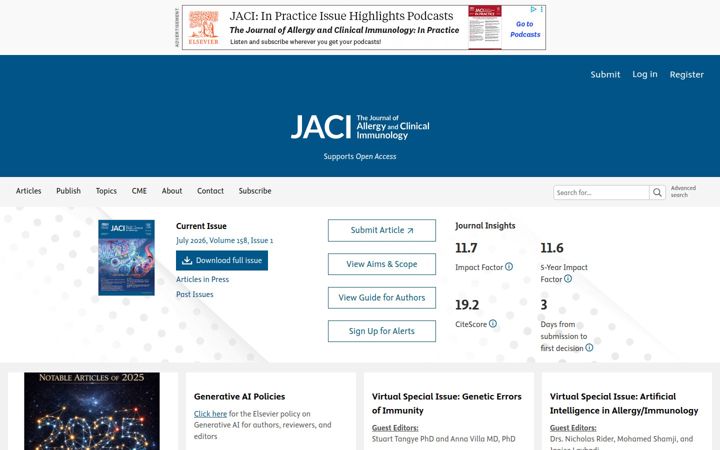Click the "Click here" Generative AI policy link
The width and height of the screenshot is (720, 450).
click(x=210, y=414)
